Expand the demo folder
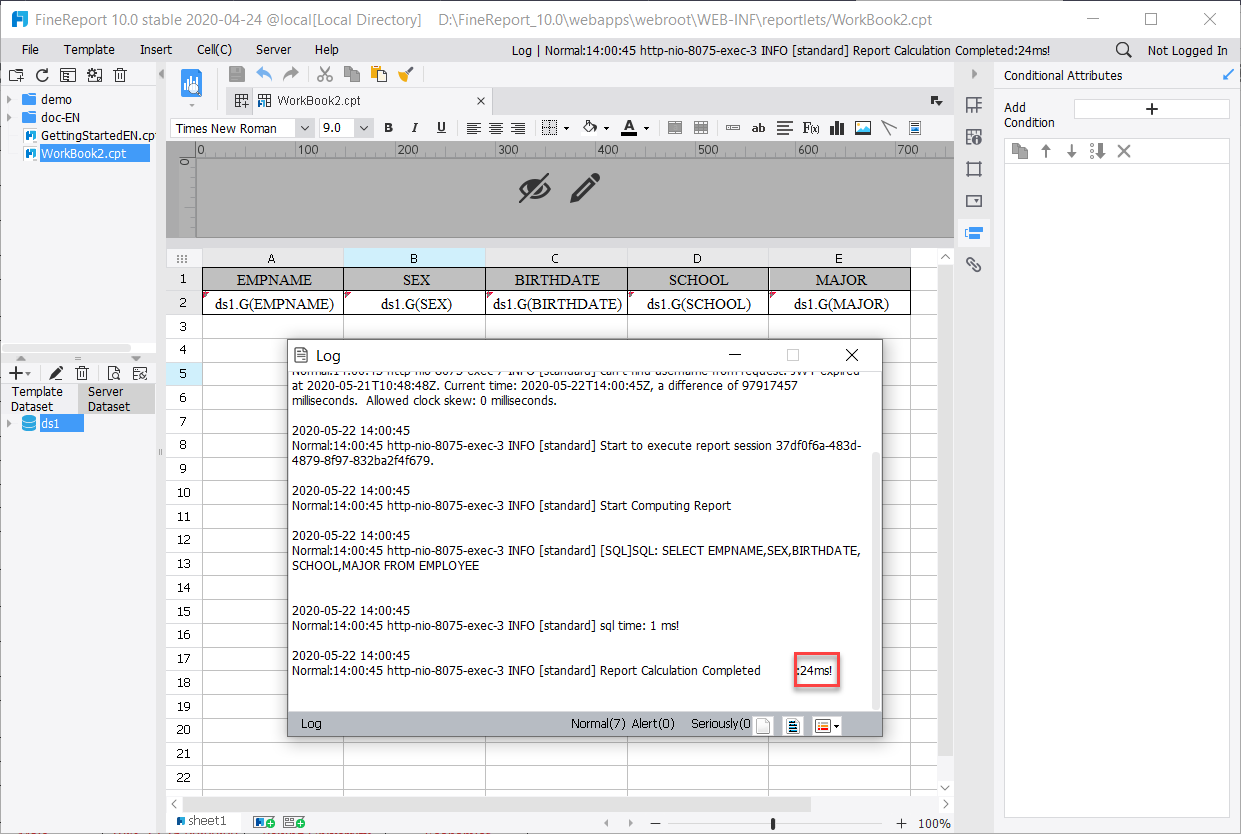Image resolution: width=1241 pixels, height=834 pixels. point(9,99)
